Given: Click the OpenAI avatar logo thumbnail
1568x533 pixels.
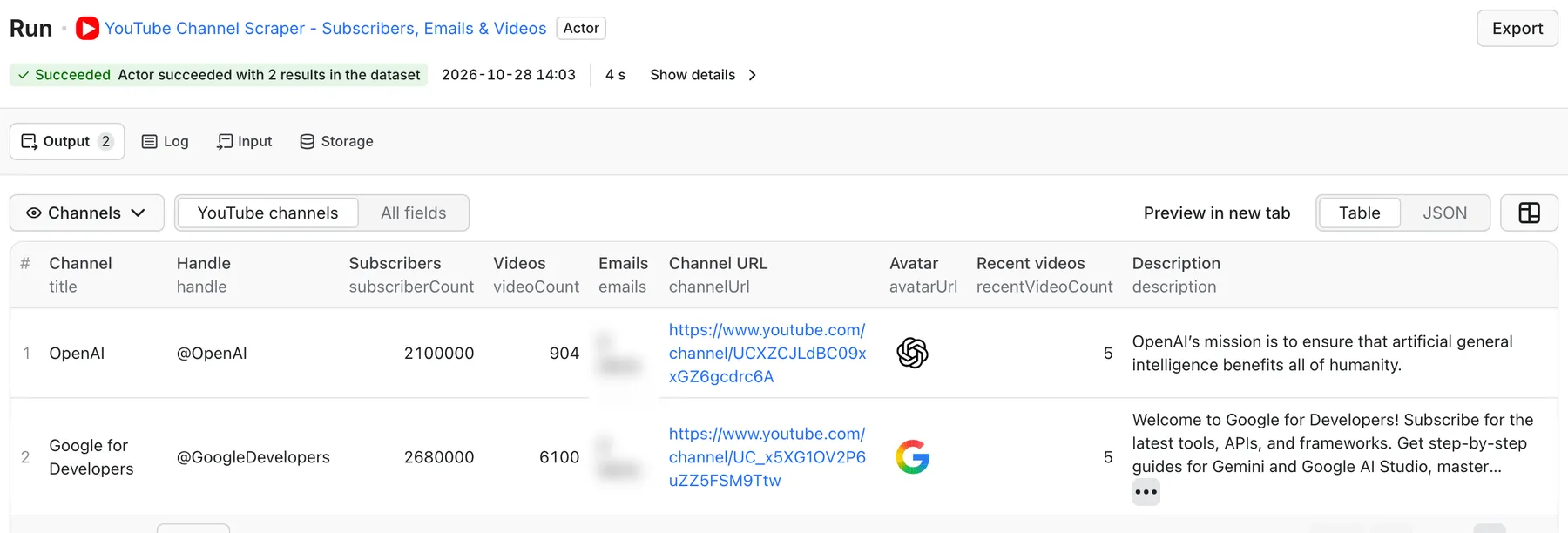Looking at the screenshot, I should 912,353.
